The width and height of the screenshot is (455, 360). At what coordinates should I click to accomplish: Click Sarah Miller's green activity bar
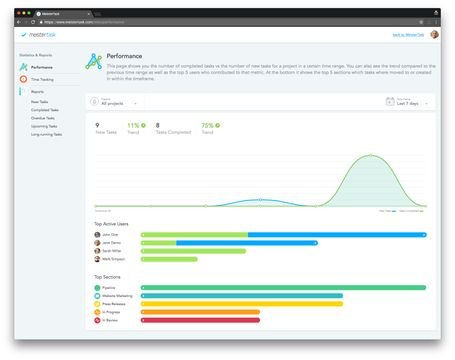pos(193,251)
